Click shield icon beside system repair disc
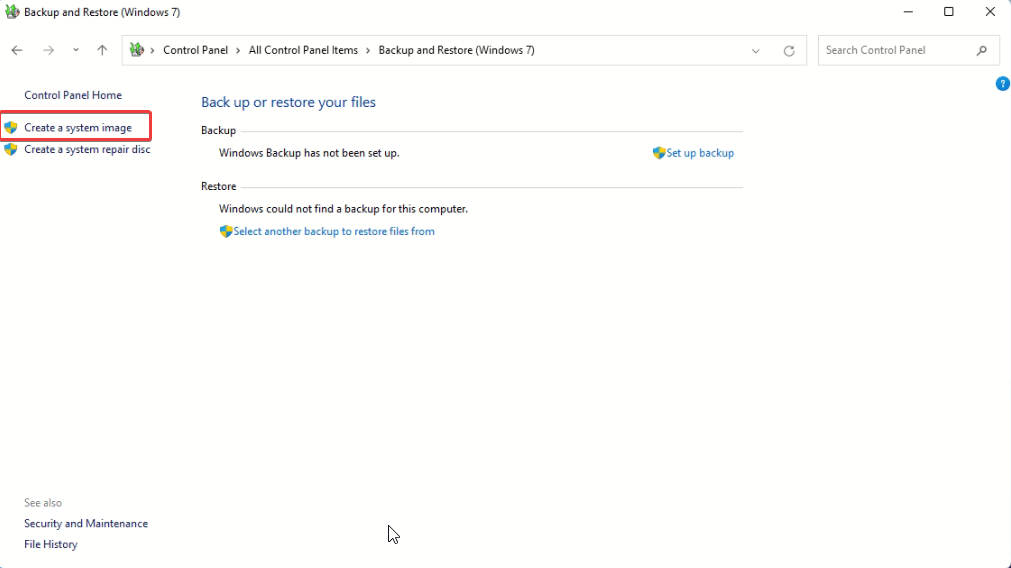The image size is (1011, 568). pyautogui.click(x=10, y=149)
